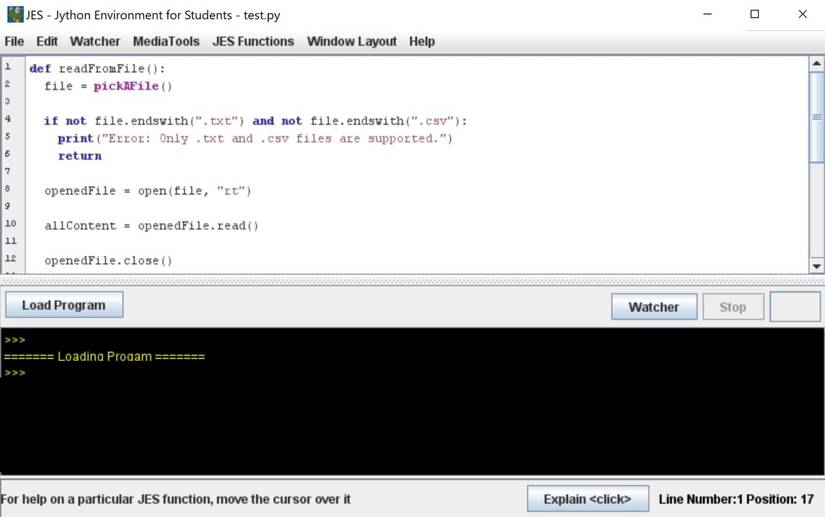This screenshot has width=825, height=517.
Task: Click the Explain <click> button
Action: pos(588,499)
